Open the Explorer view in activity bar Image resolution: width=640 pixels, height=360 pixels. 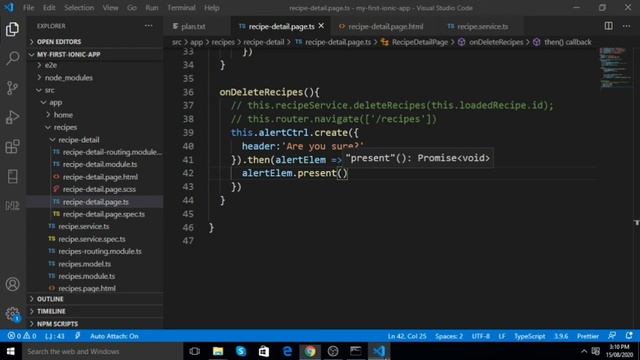point(12,29)
